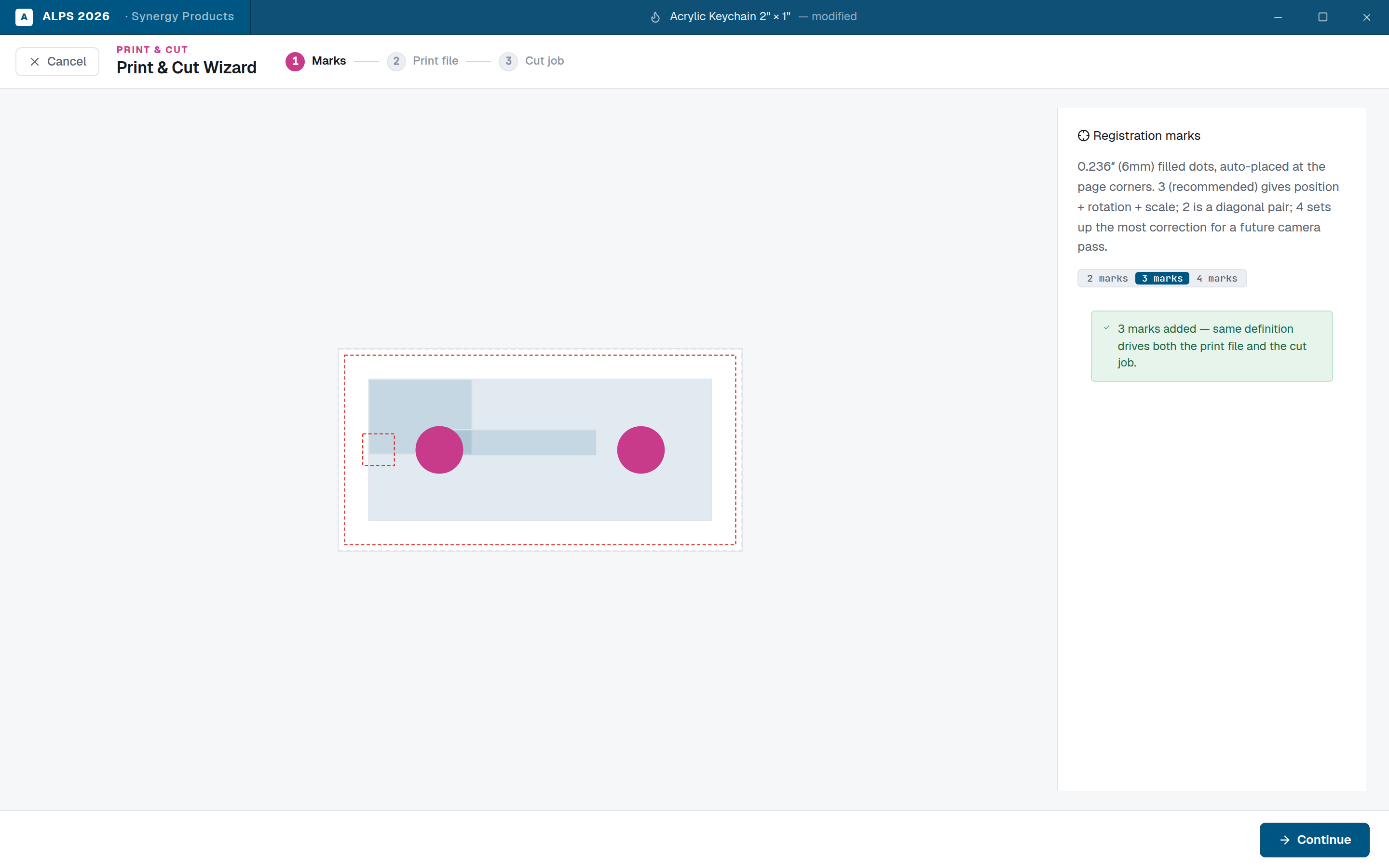Viewport: 1389px width, 868px height.
Task: Click the Acrylic Keychain document title
Action: (730, 17)
